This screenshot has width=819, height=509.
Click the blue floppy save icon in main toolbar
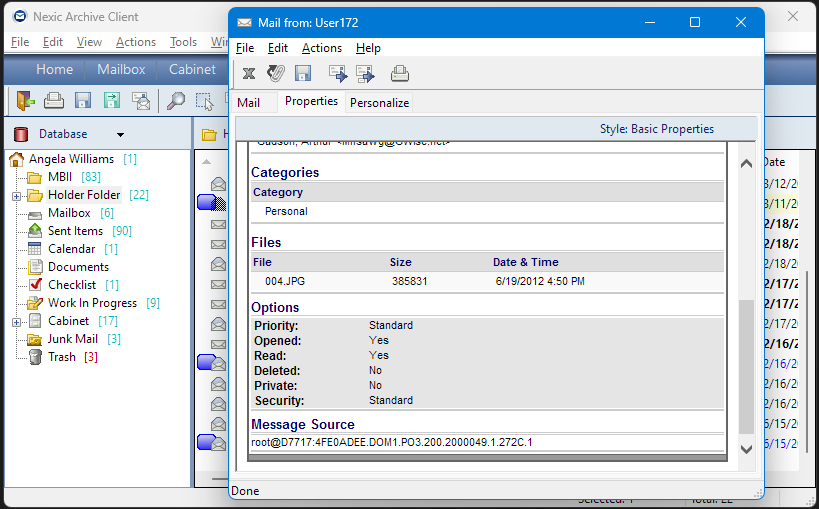pos(83,100)
